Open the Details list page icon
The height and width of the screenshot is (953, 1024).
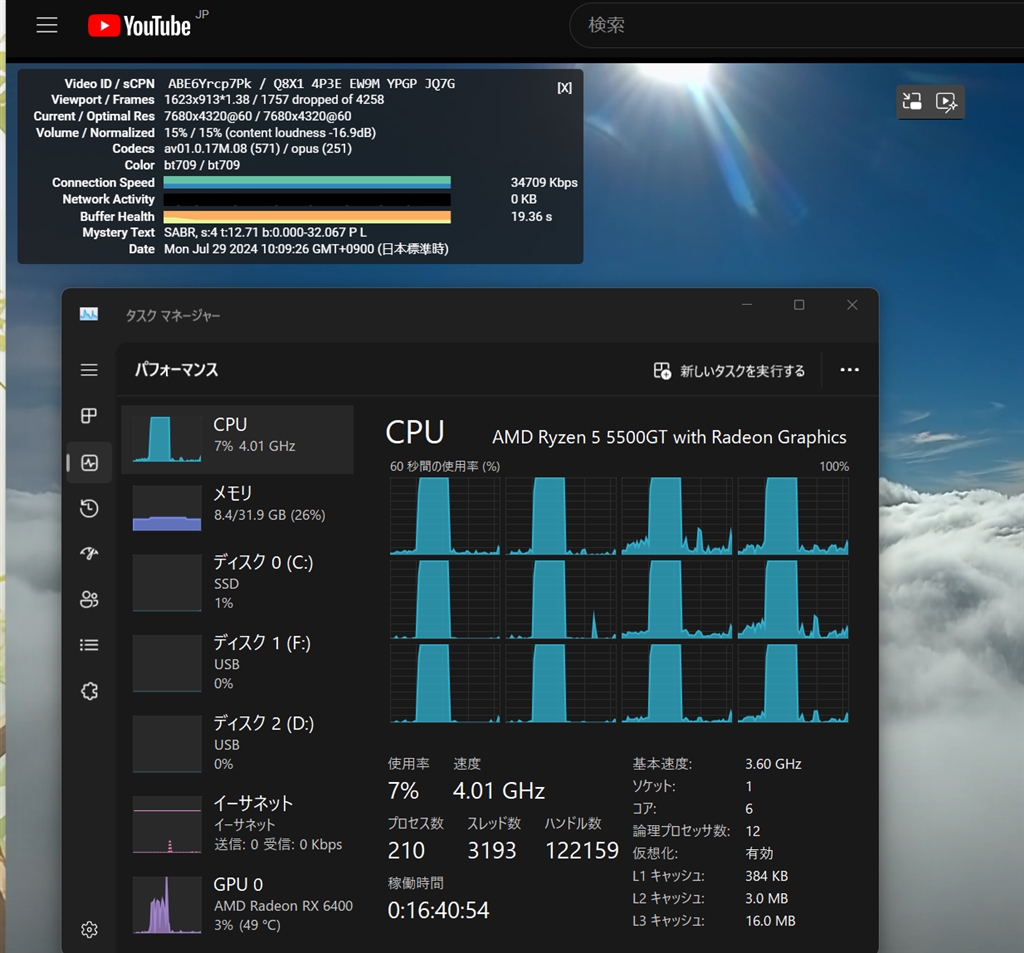point(89,645)
